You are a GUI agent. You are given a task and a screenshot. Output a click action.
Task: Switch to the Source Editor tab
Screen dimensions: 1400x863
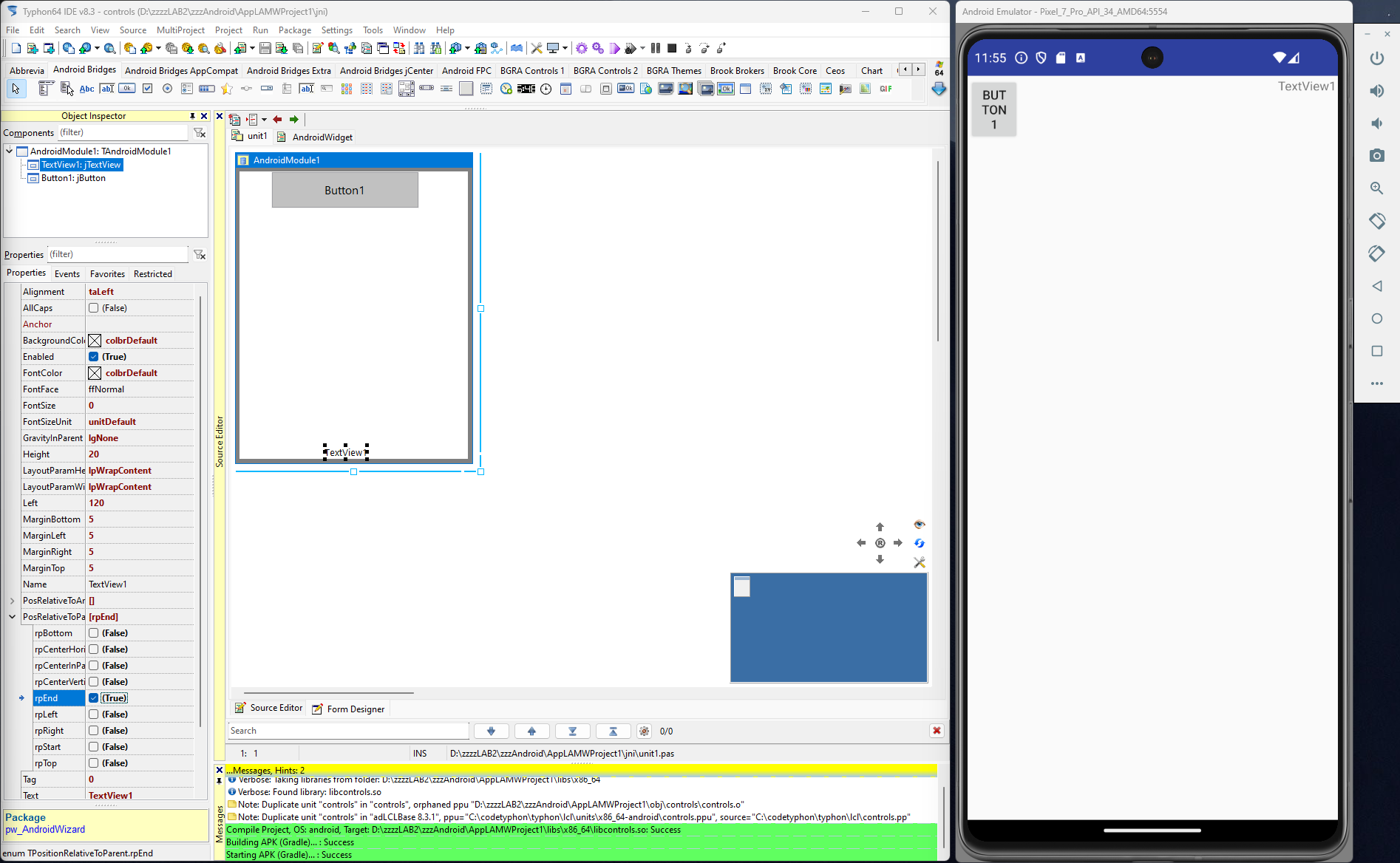pos(269,708)
